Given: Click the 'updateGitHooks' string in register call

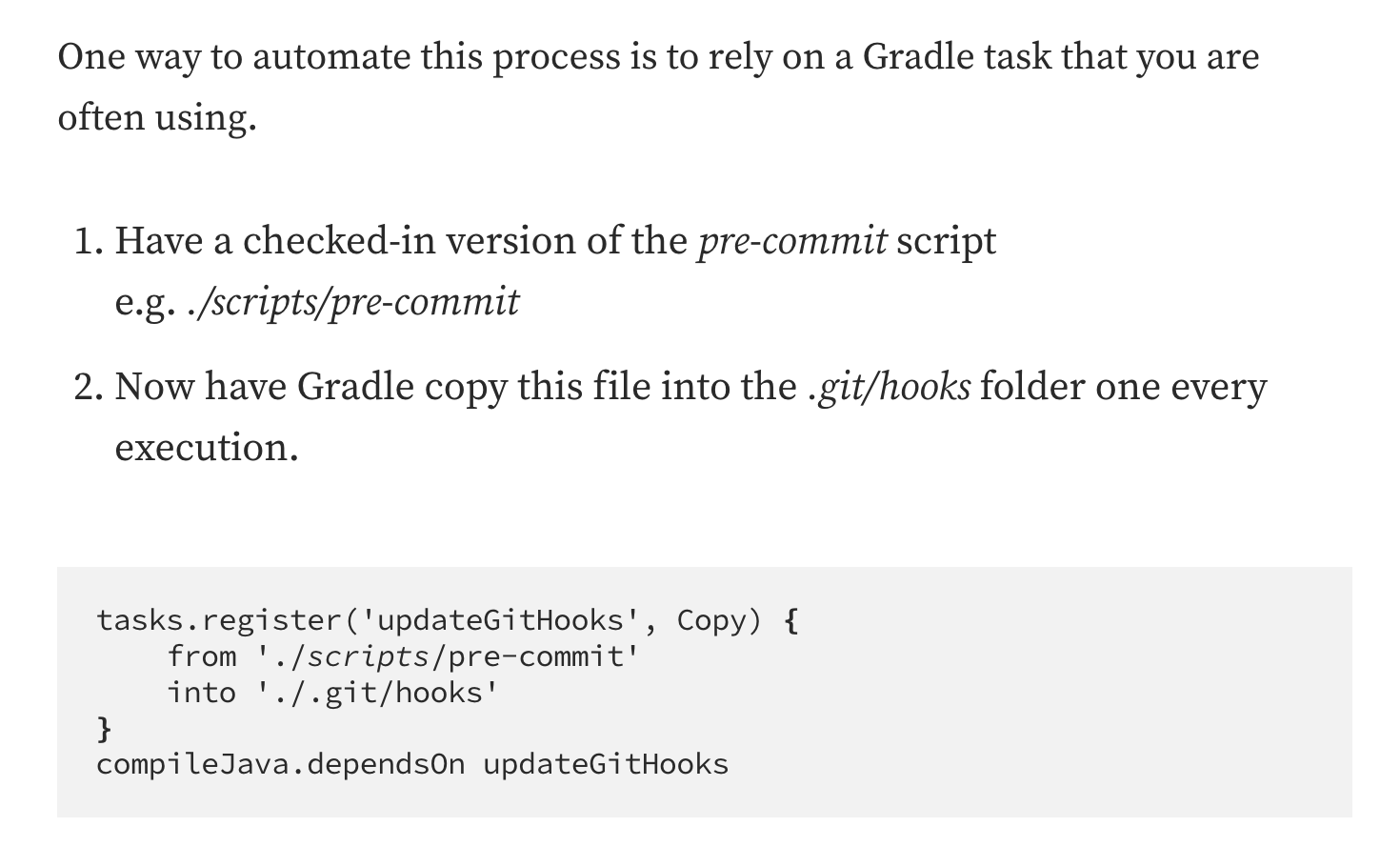Looking at the screenshot, I should (x=508, y=620).
